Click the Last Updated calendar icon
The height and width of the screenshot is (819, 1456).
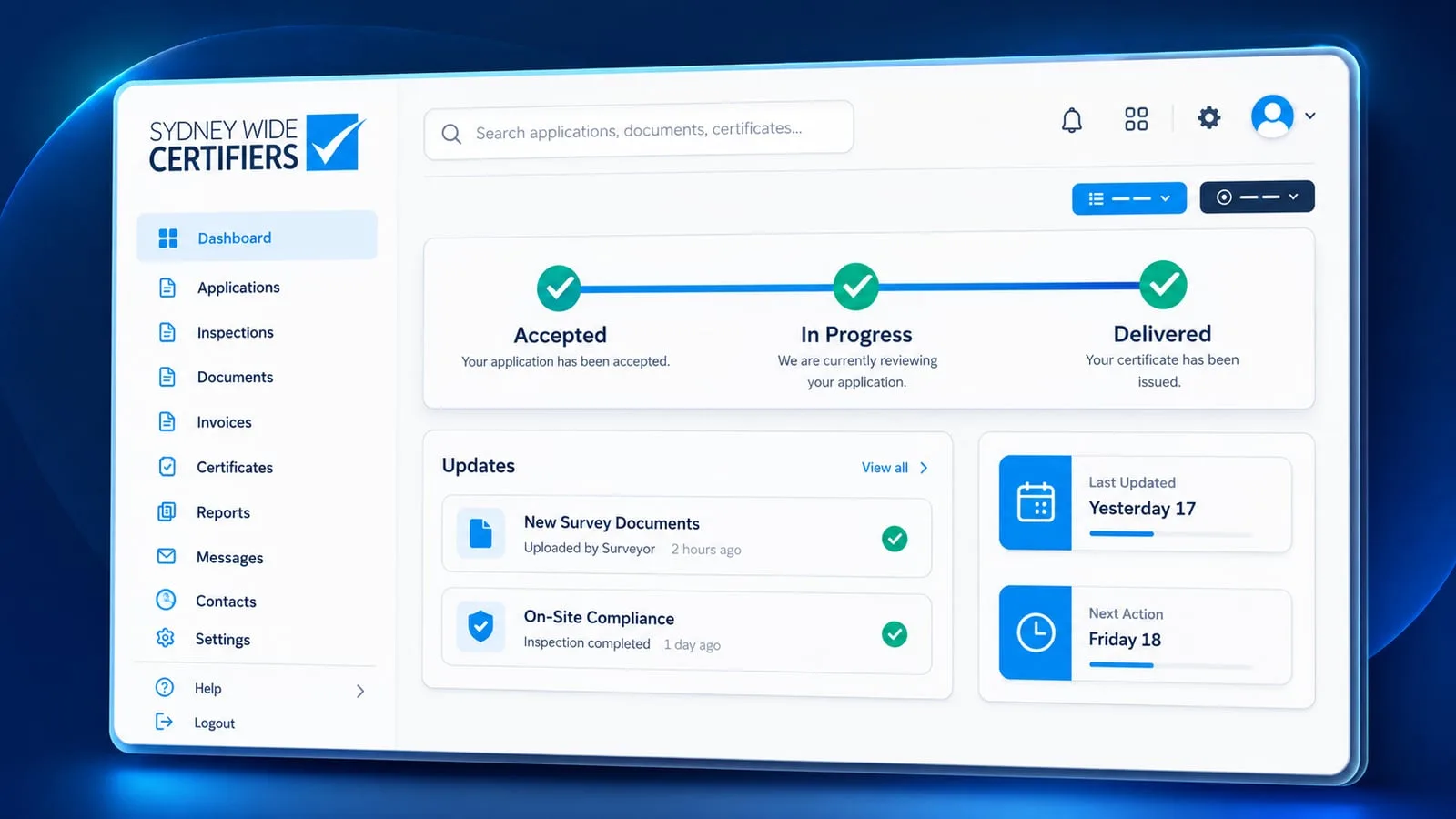pos(1036,502)
